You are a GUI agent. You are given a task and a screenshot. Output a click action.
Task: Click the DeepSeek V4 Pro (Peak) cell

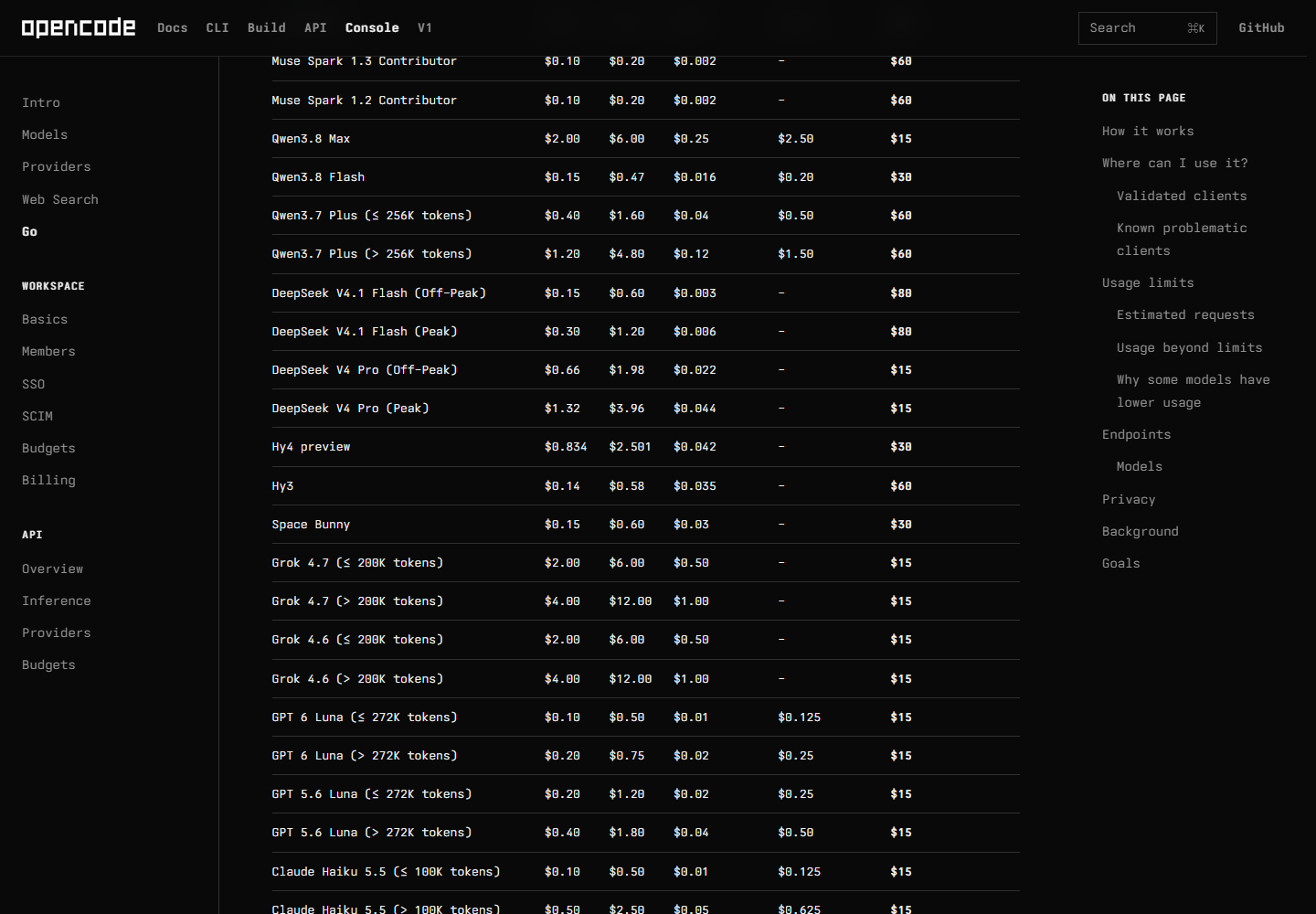[350, 409]
